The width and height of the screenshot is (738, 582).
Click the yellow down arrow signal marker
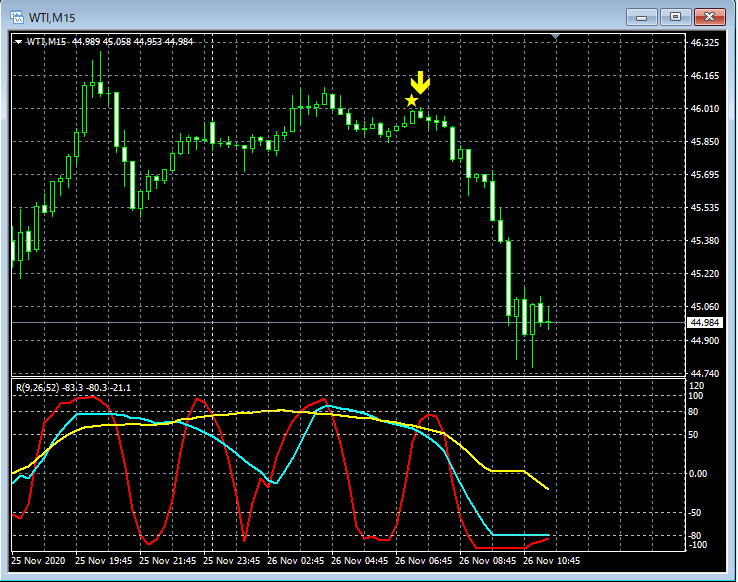[x=421, y=82]
